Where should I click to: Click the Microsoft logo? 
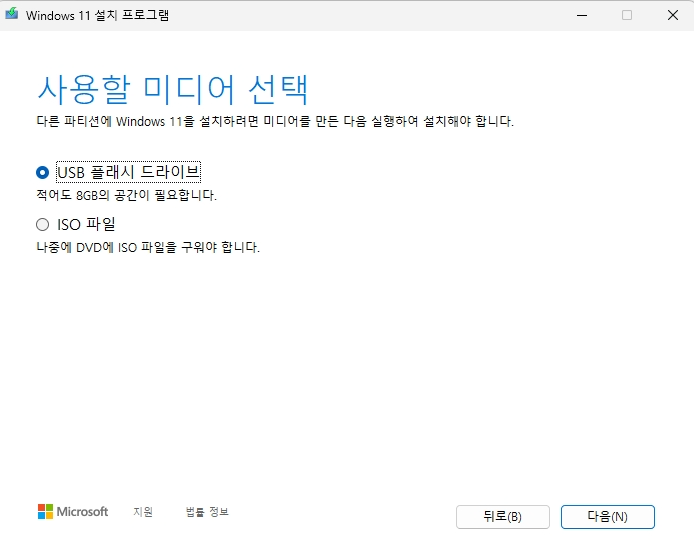(73, 512)
